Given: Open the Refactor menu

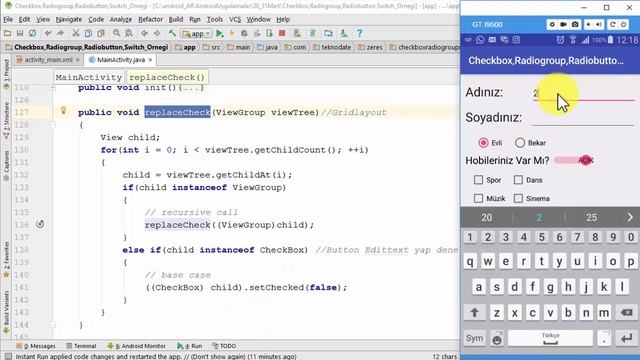Looking at the screenshot, I should [150, 19].
